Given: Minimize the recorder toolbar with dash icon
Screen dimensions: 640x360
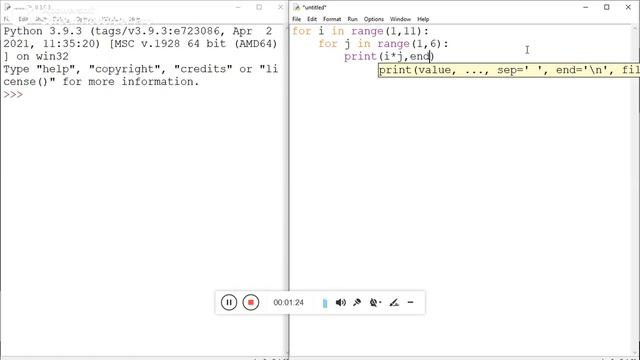Looking at the screenshot, I should coord(411,302).
